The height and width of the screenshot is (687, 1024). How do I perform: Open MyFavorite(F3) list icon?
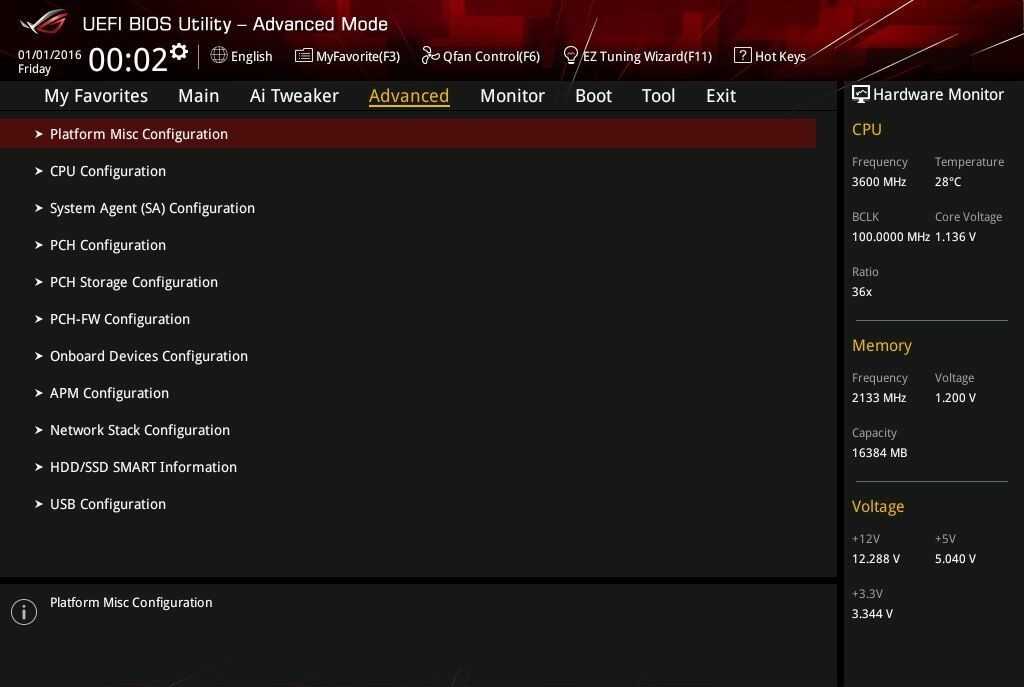pyautogui.click(x=303, y=56)
